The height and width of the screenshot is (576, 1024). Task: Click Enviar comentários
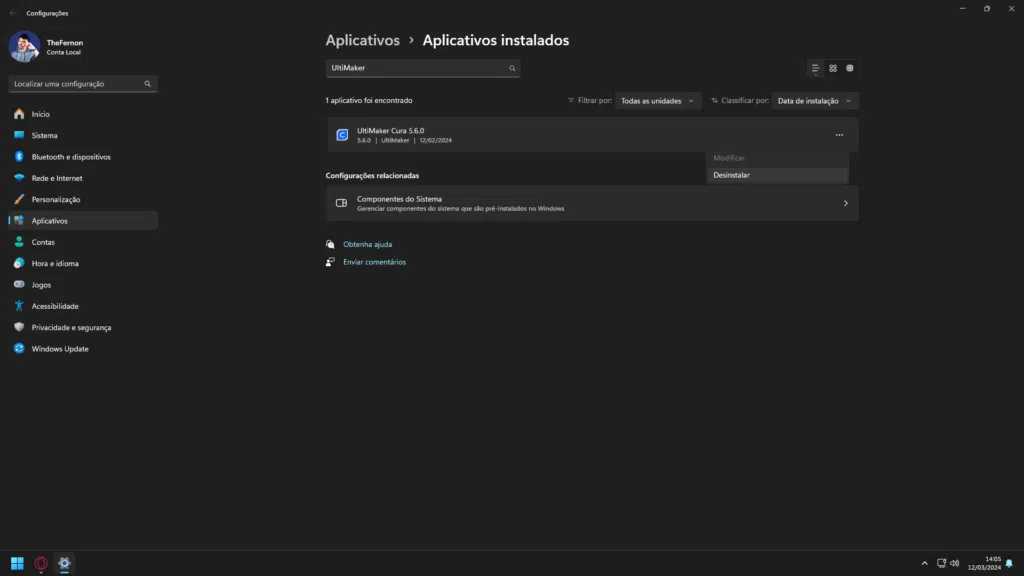tap(373, 261)
